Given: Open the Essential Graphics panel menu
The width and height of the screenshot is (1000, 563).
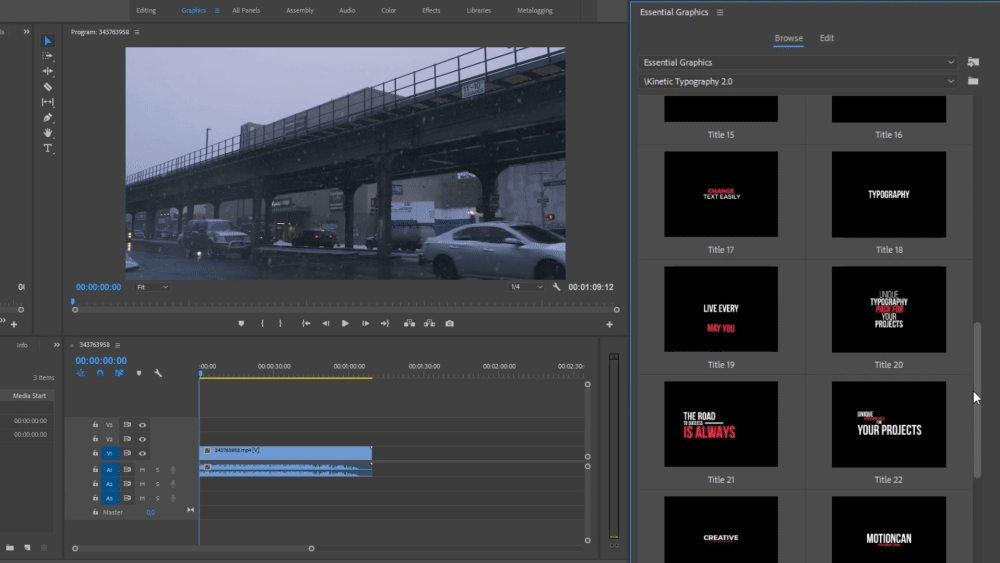Looking at the screenshot, I should 720,12.
